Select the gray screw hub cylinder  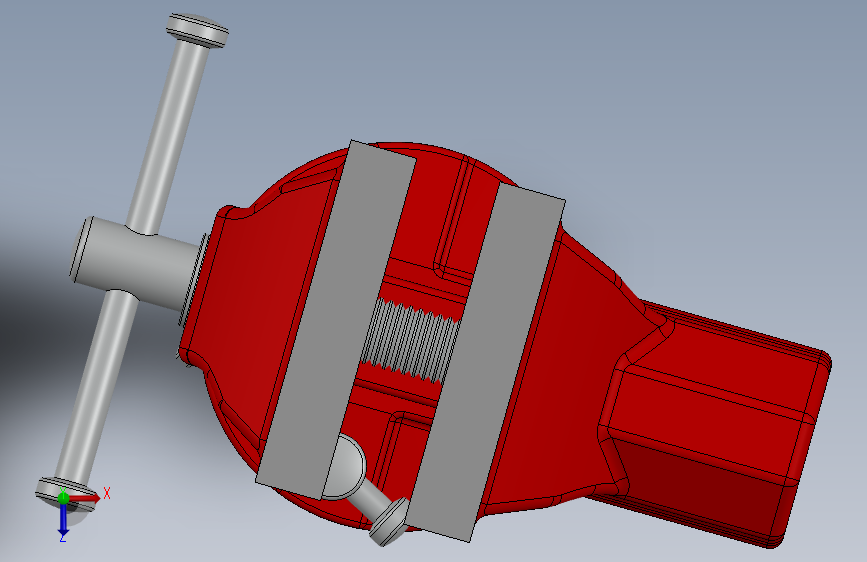[136, 261]
